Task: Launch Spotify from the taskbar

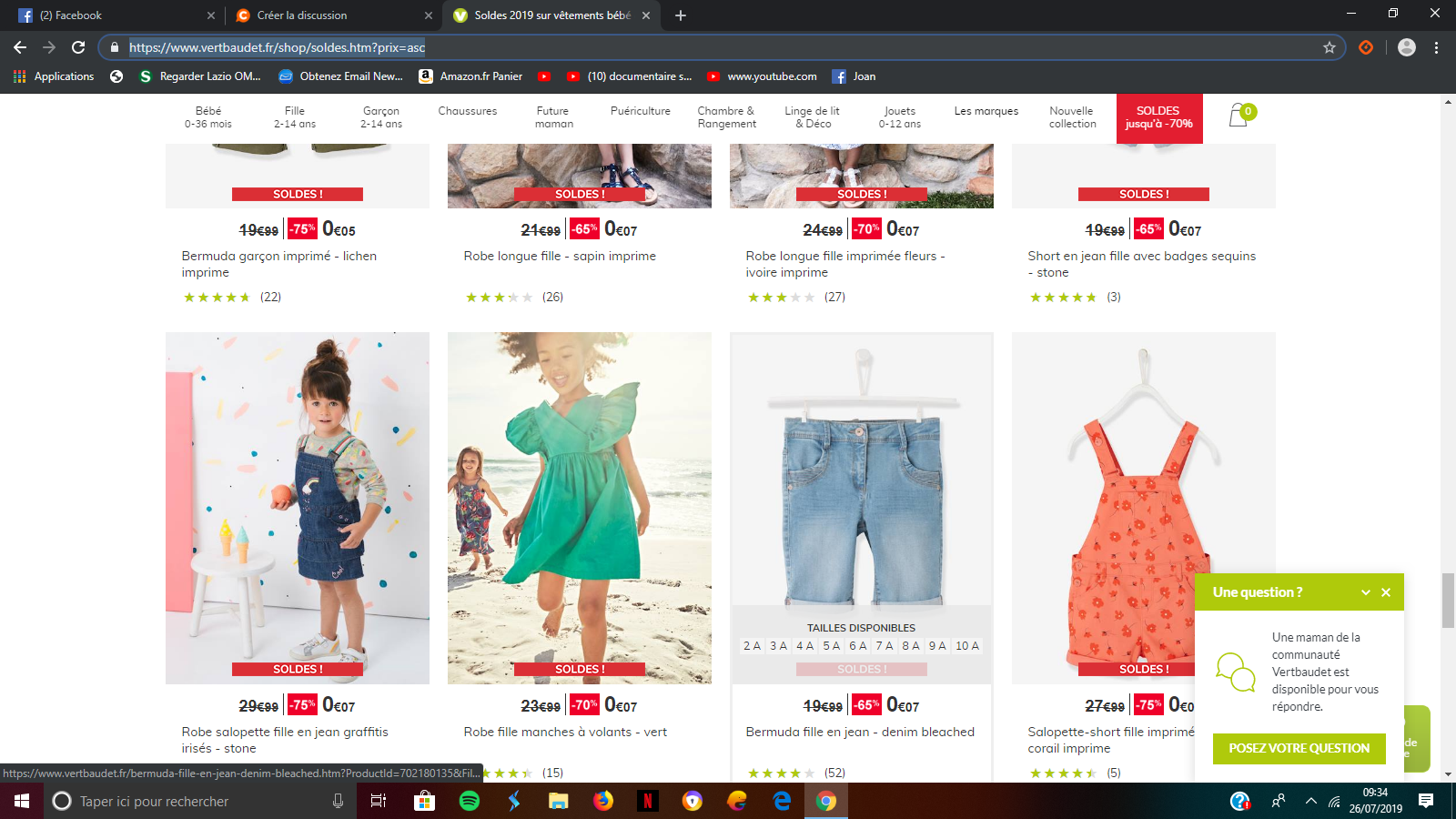Action: click(470, 801)
